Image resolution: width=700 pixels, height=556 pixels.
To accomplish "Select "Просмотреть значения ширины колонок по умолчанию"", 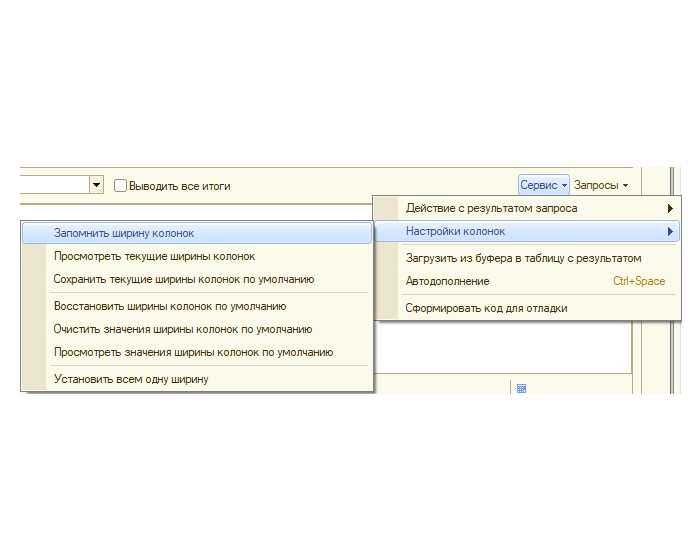I will pos(193,352).
